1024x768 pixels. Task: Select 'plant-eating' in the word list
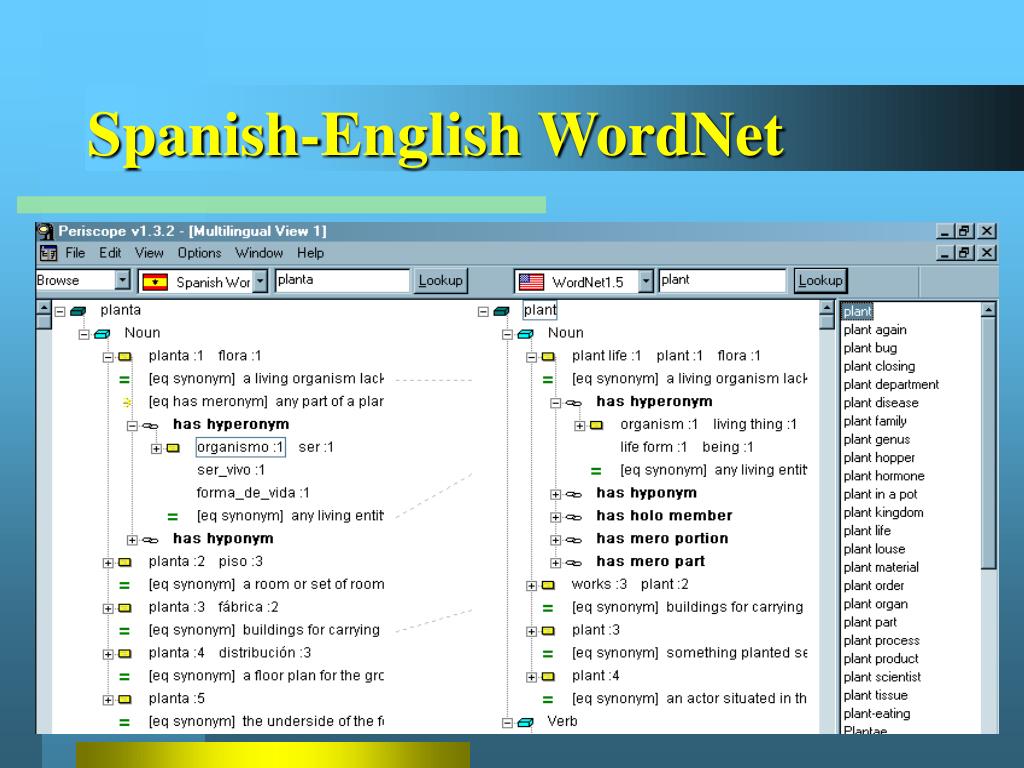tap(876, 714)
